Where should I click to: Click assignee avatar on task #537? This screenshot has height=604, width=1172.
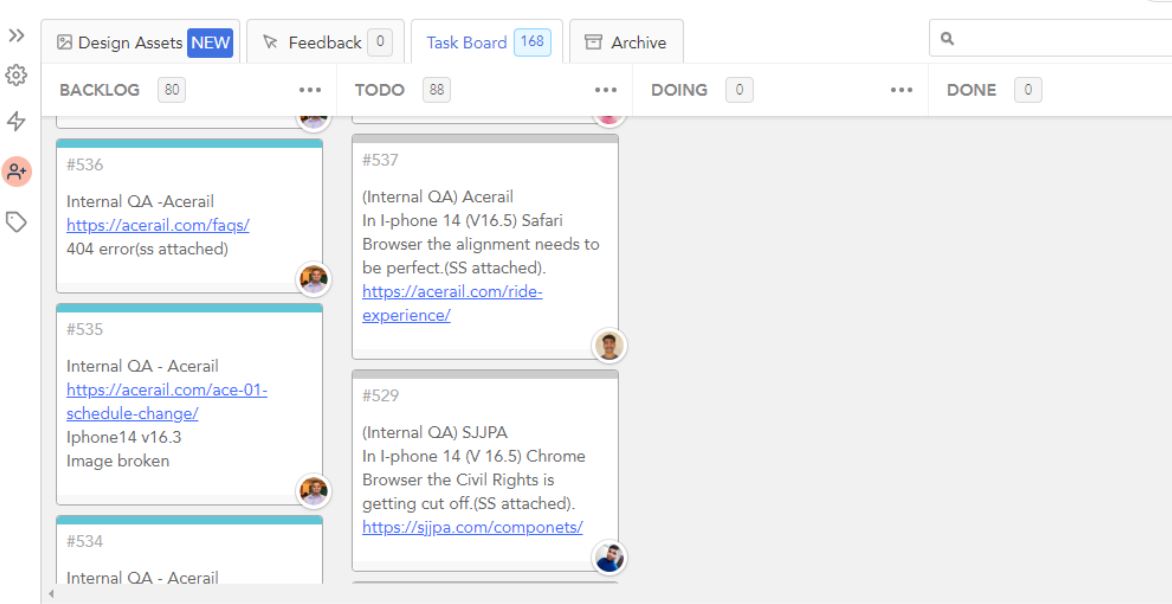coord(609,346)
